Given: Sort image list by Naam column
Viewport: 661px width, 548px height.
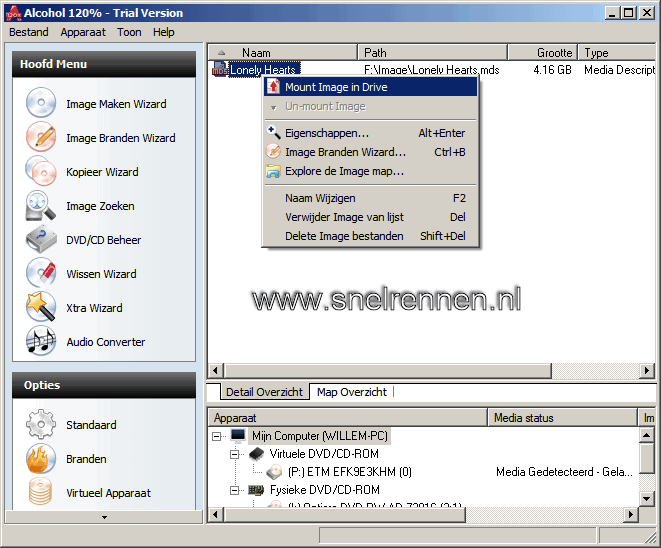Looking at the screenshot, I should pyautogui.click(x=283, y=53).
